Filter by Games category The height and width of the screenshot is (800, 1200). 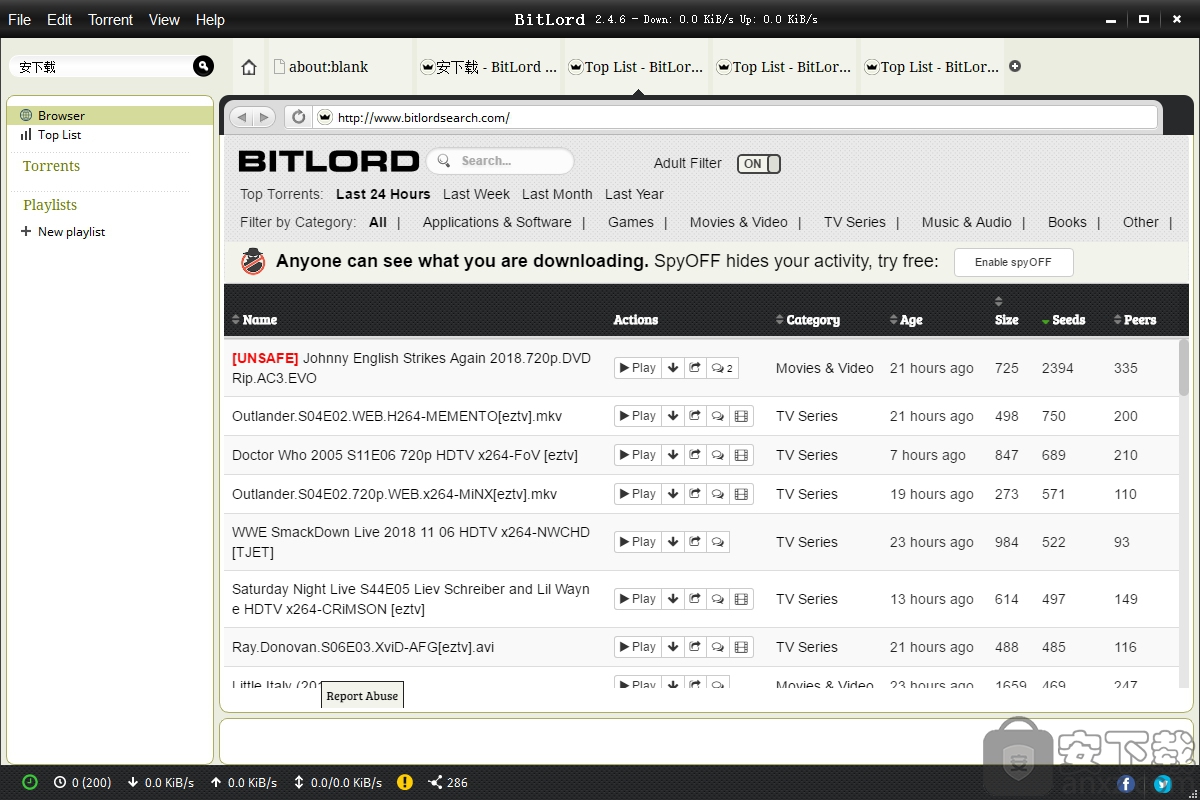click(631, 222)
